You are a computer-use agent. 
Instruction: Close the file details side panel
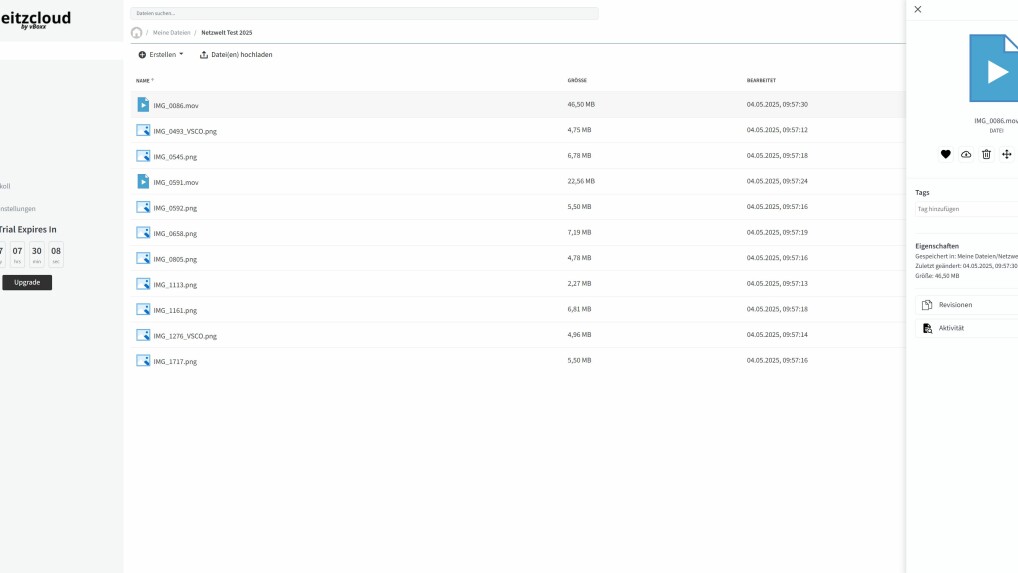click(x=918, y=9)
